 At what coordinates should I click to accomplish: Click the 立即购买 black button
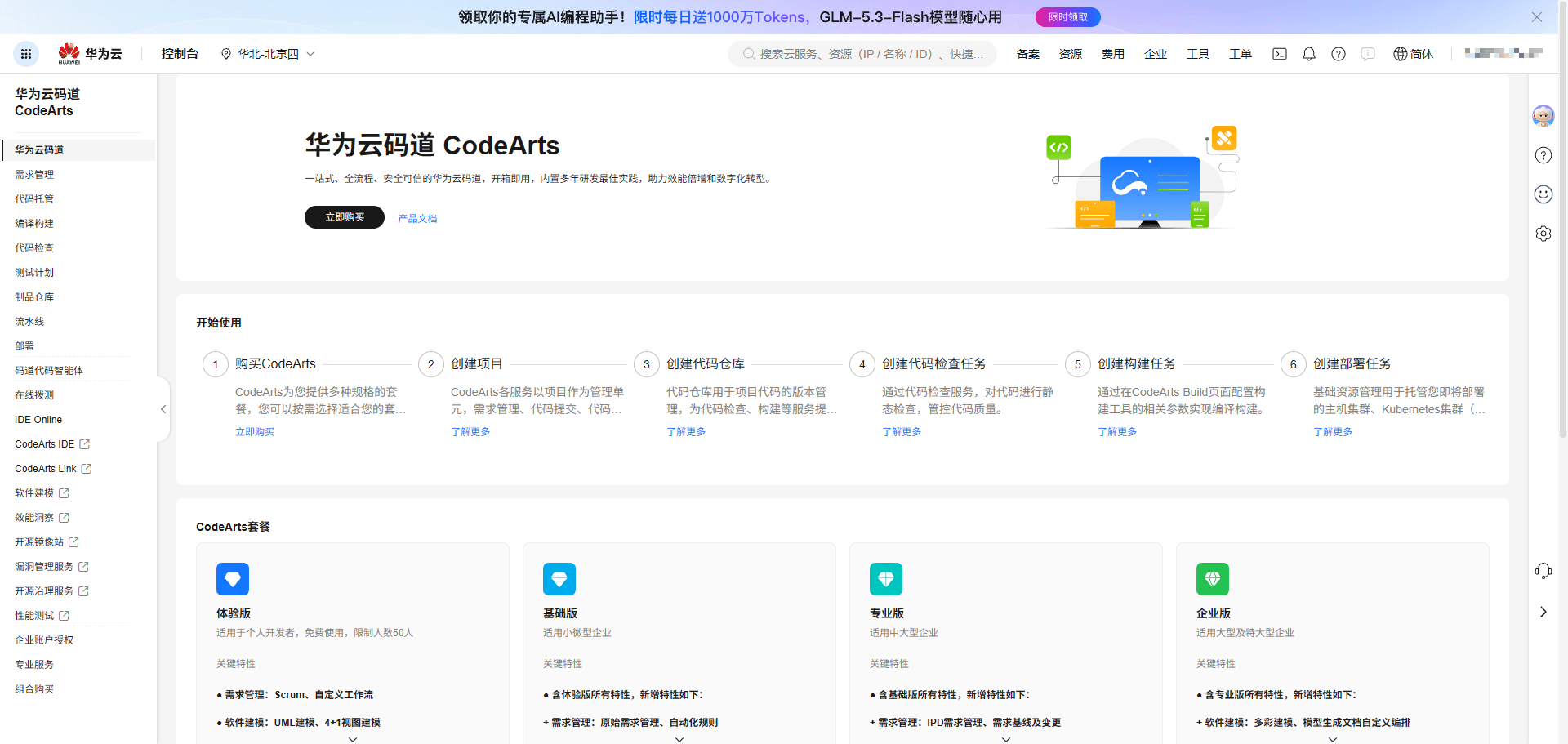click(345, 217)
